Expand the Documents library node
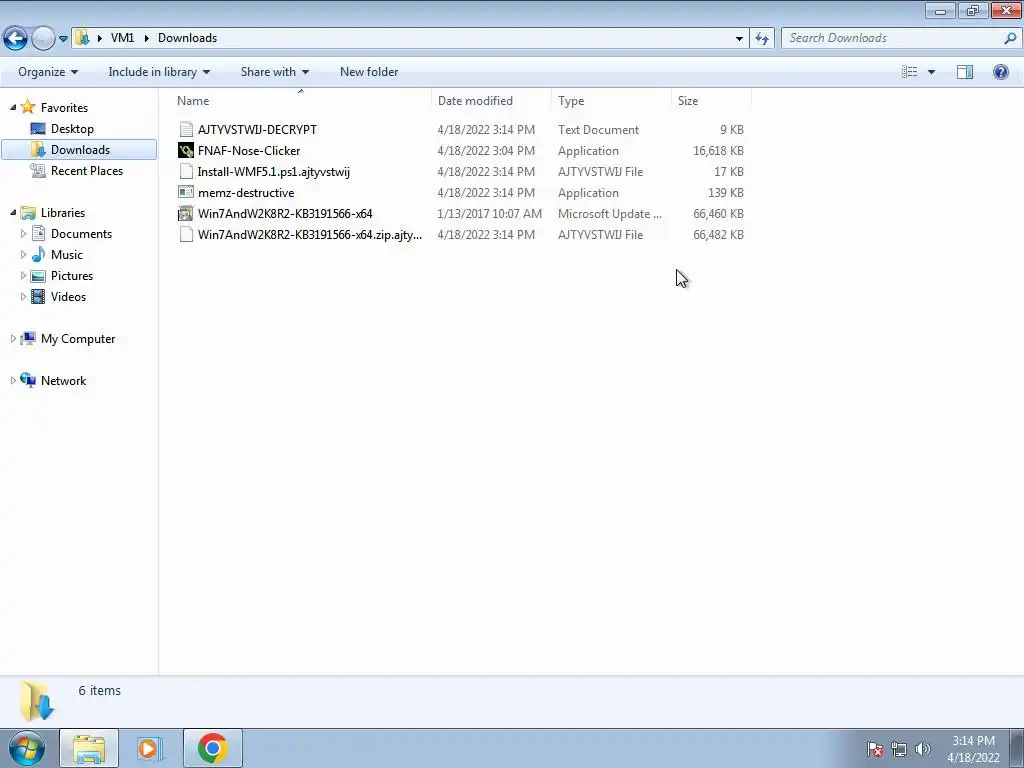This screenshot has width=1024, height=768. pyautogui.click(x=24, y=233)
